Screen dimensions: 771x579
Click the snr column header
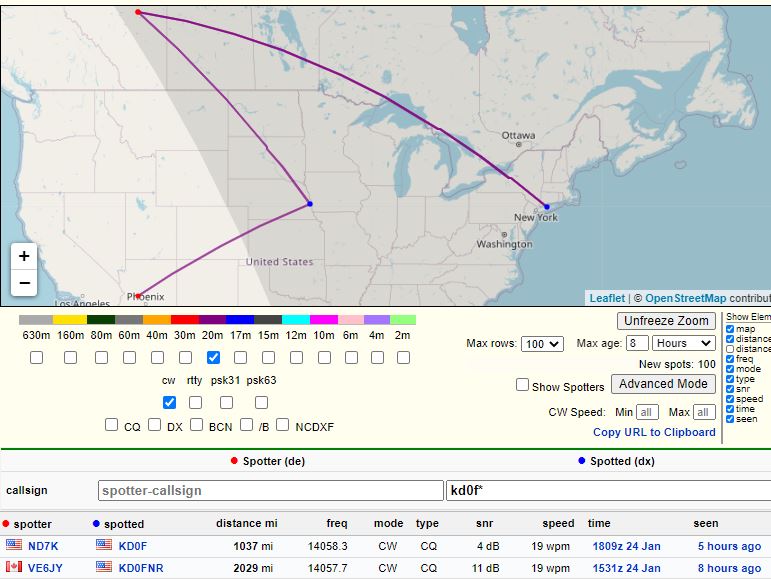(484, 523)
